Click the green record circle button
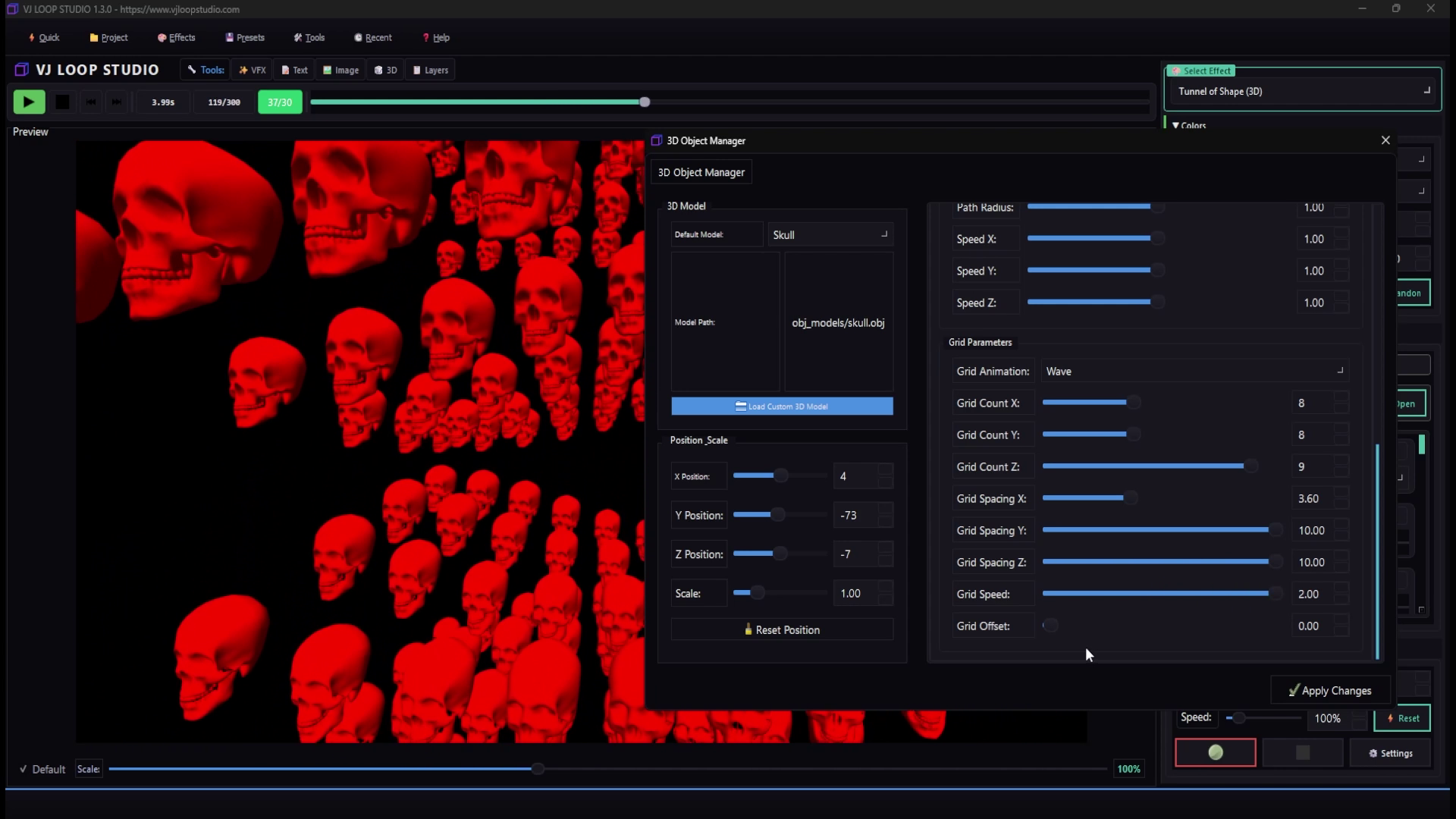Viewport: 1456px width, 819px height. 1215,752
